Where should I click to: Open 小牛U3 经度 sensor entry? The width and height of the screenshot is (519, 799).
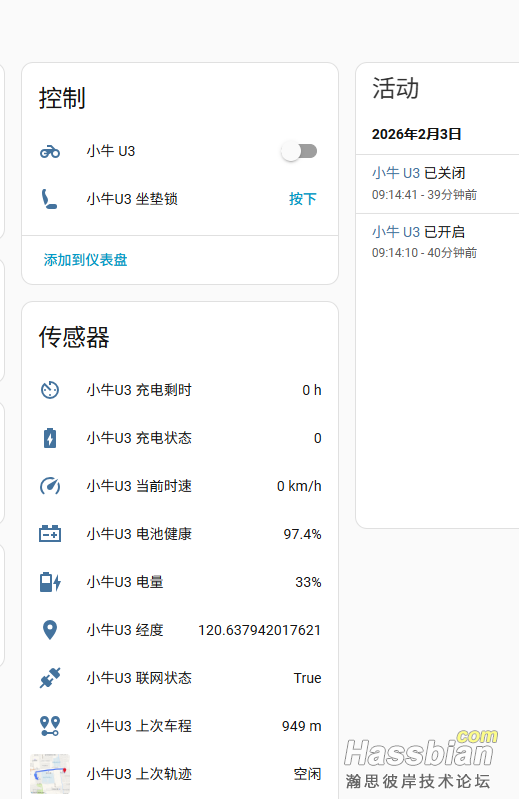click(180, 630)
